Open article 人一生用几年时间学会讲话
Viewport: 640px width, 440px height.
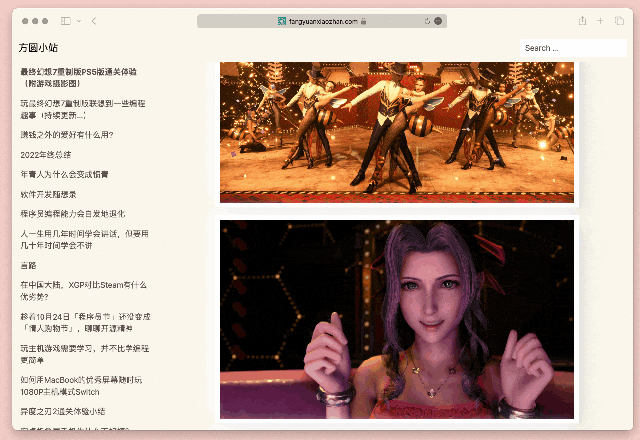coord(84,239)
